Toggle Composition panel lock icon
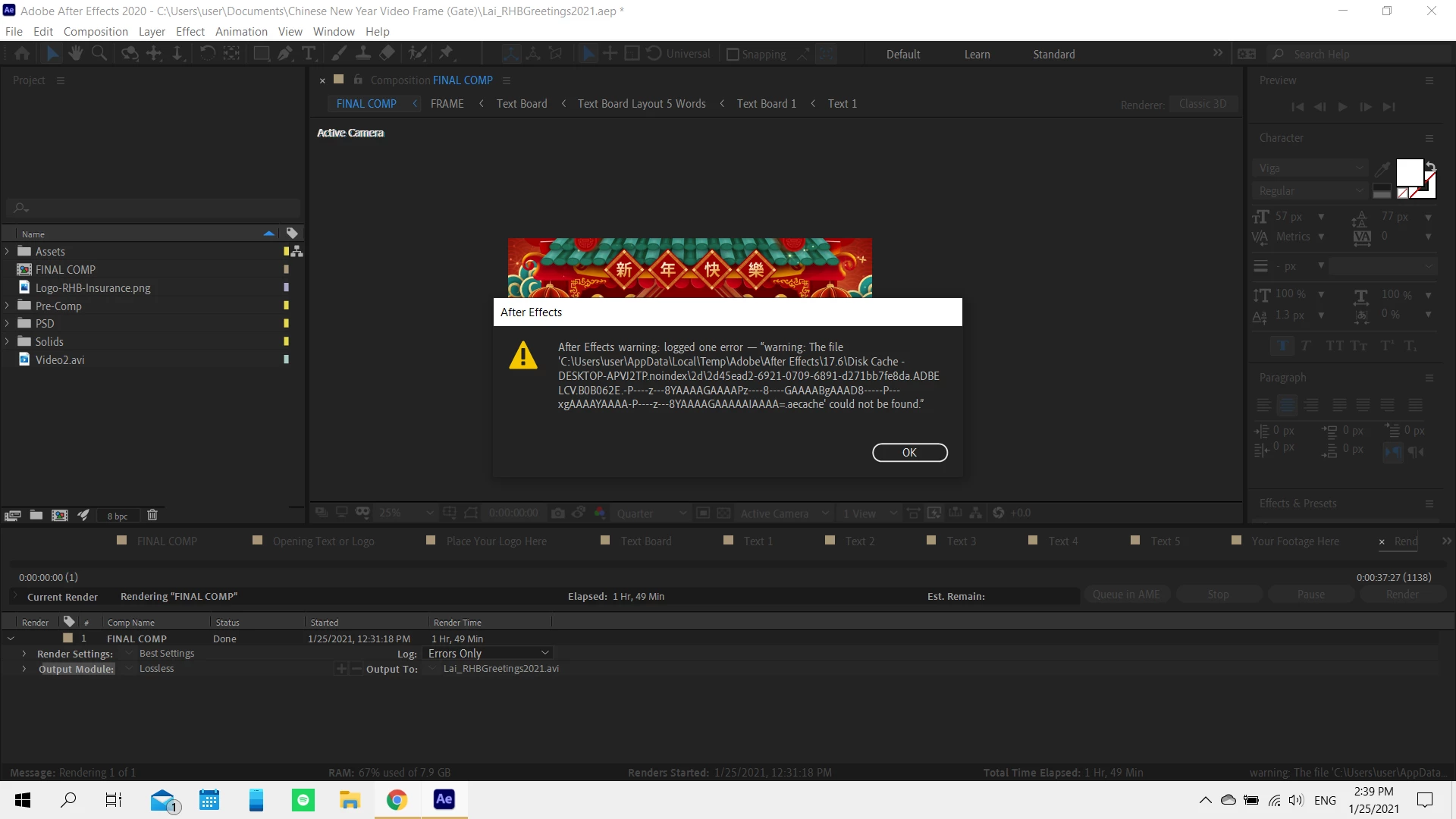This screenshot has height=819, width=1456. [x=358, y=80]
